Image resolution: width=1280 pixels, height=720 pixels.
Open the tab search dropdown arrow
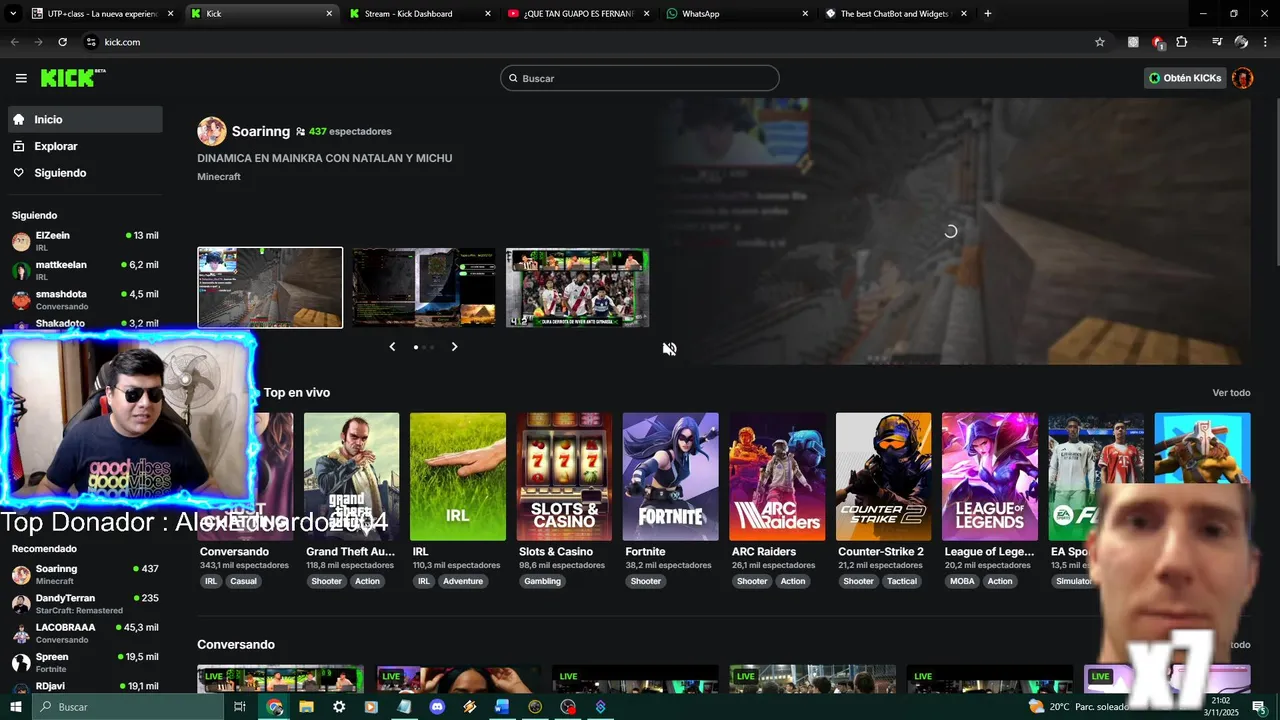(12, 14)
